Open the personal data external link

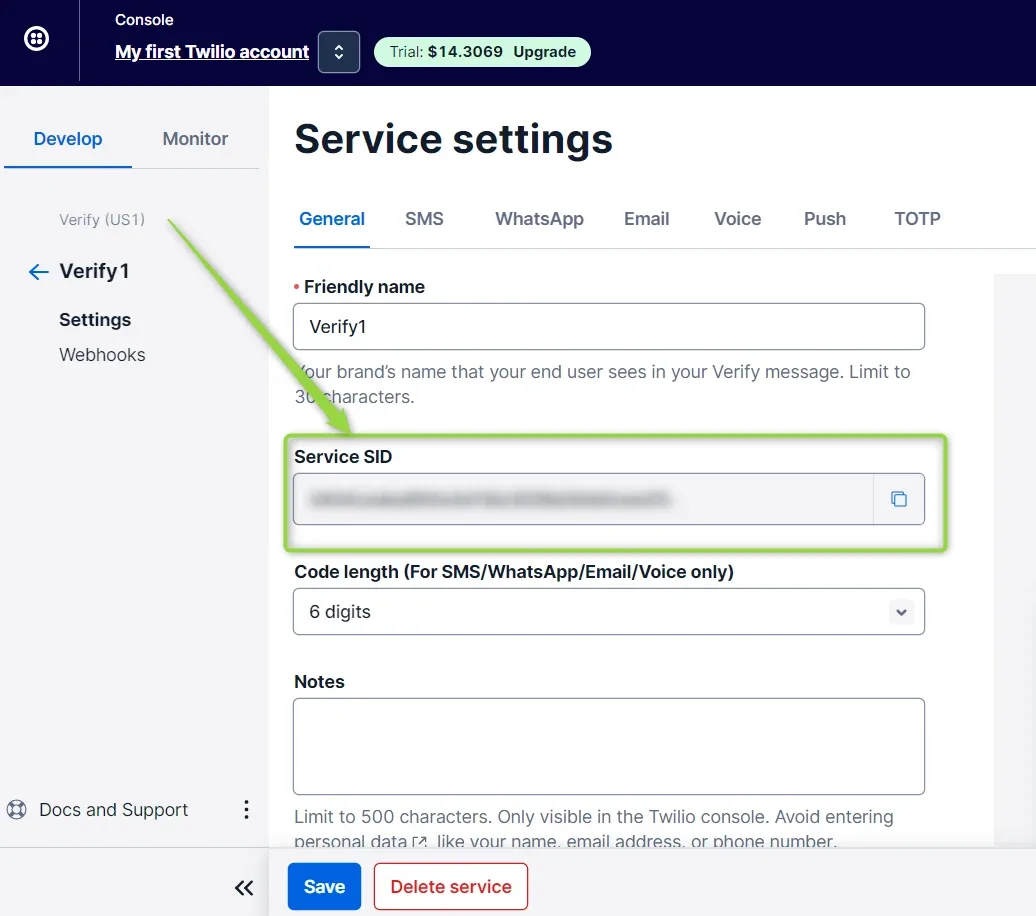click(x=361, y=841)
